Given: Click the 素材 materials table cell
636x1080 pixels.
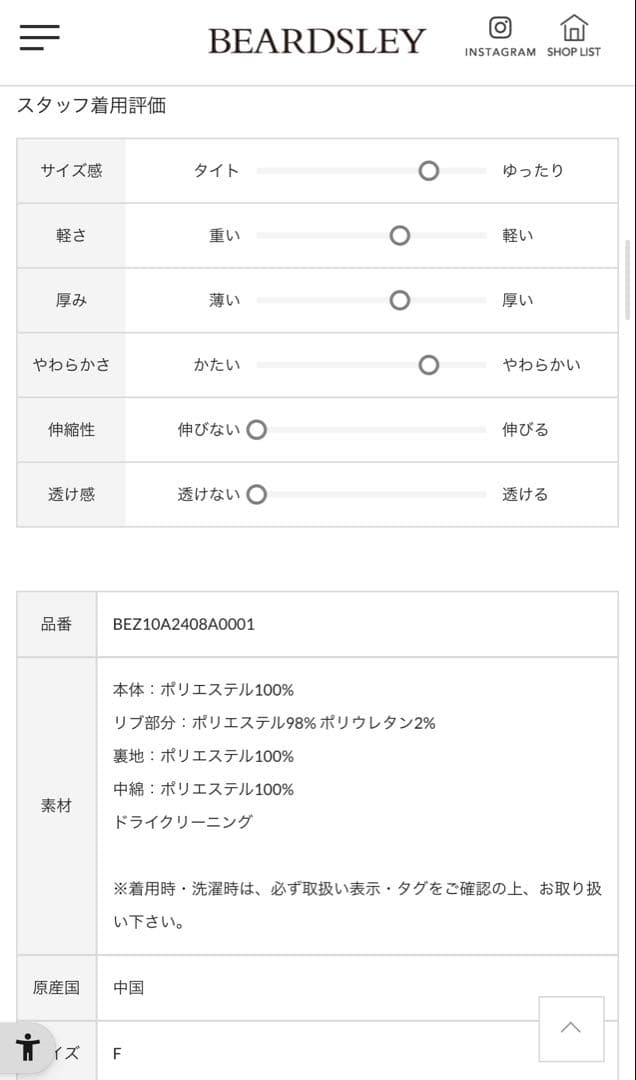Looking at the screenshot, I should point(56,805).
